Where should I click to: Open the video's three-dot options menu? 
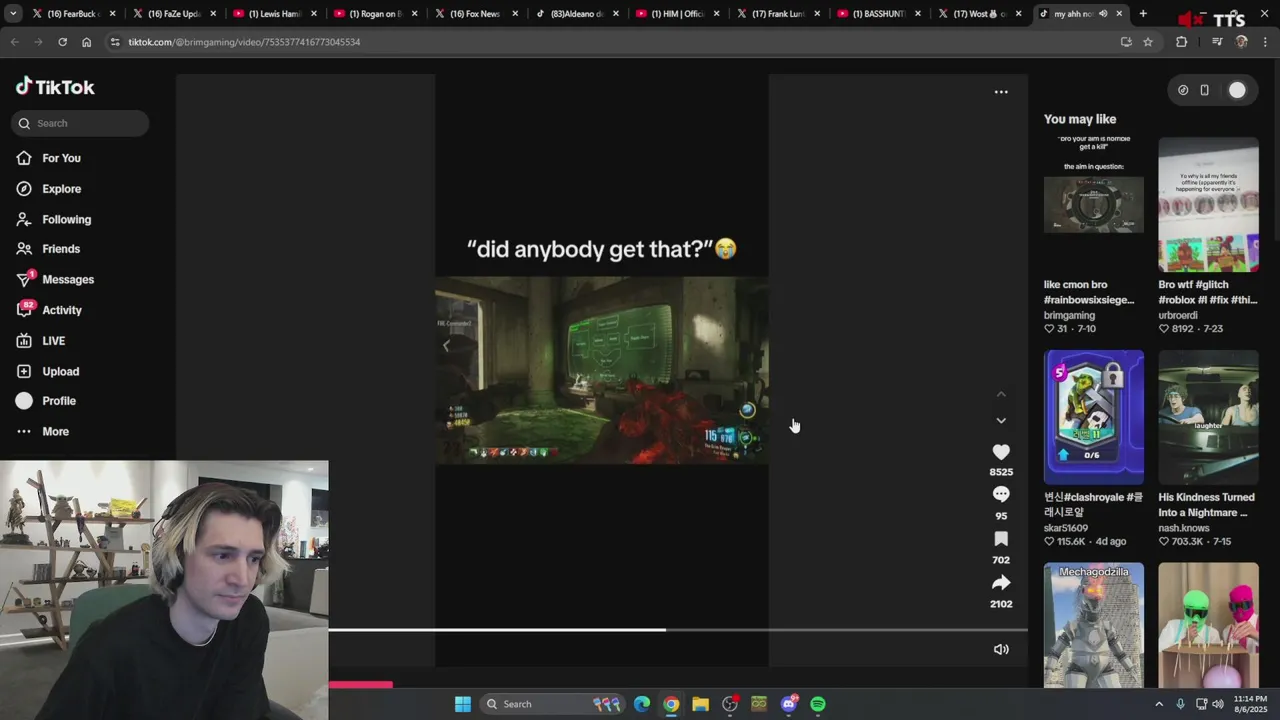[x=1001, y=92]
